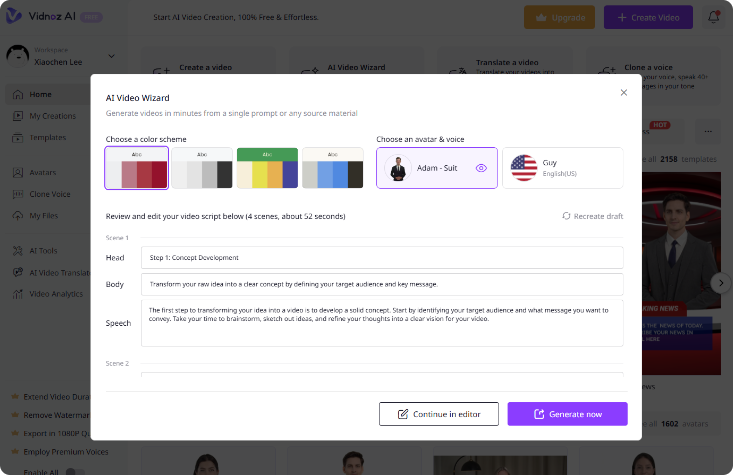Image resolution: width=733 pixels, height=475 pixels.
Task: Select the red color scheme
Action: tap(137, 168)
